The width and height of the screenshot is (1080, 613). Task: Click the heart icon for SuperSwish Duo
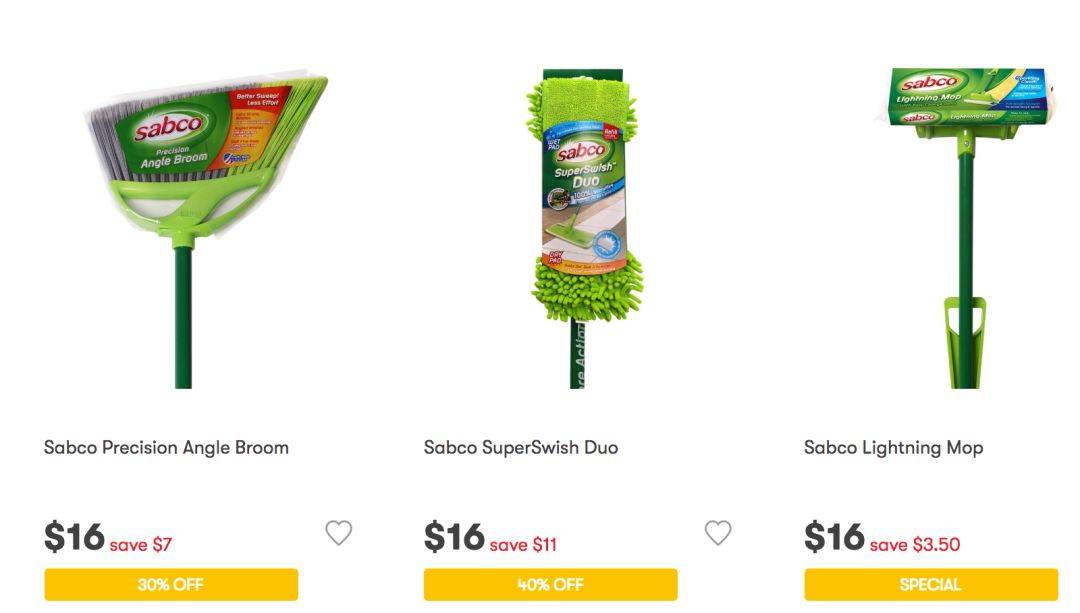pyautogui.click(x=718, y=534)
